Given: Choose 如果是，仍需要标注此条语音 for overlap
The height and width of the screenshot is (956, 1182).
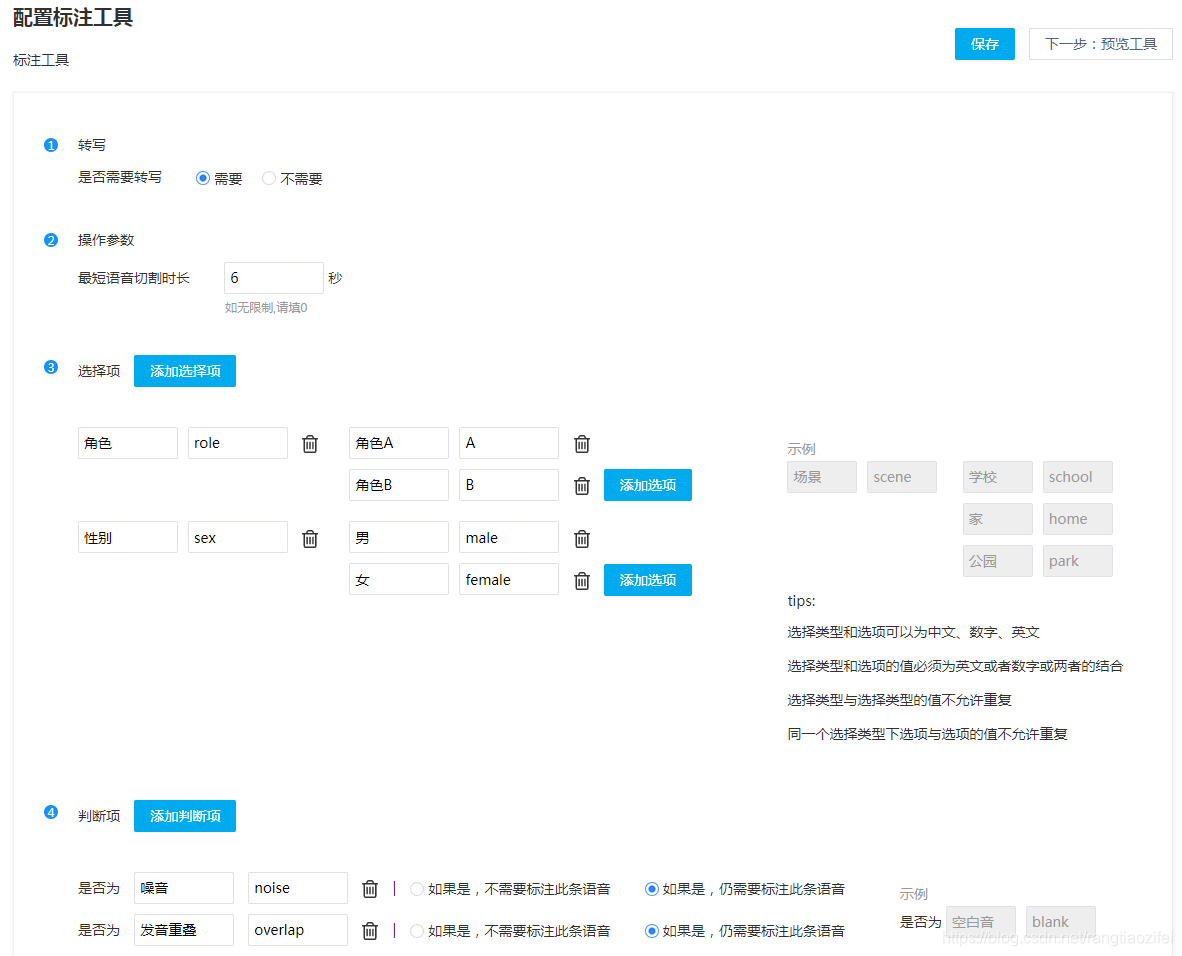Looking at the screenshot, I should [652, 931].
